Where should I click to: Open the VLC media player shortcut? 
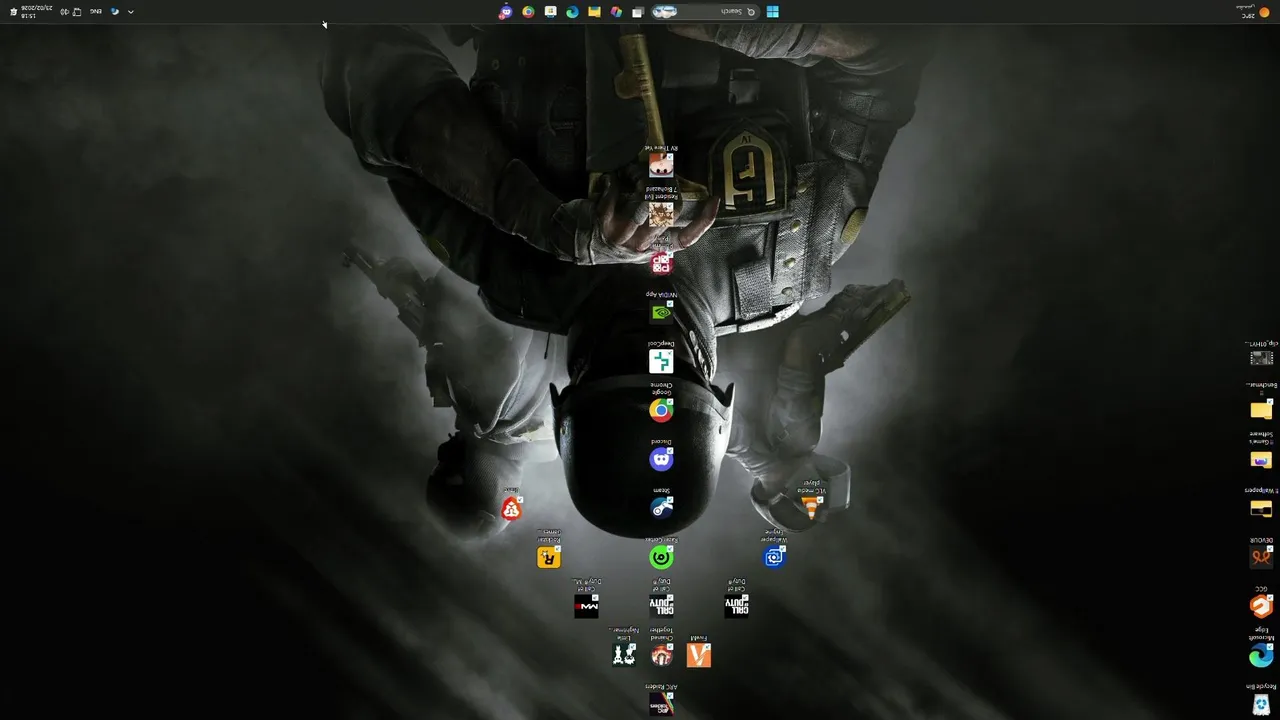811,501
